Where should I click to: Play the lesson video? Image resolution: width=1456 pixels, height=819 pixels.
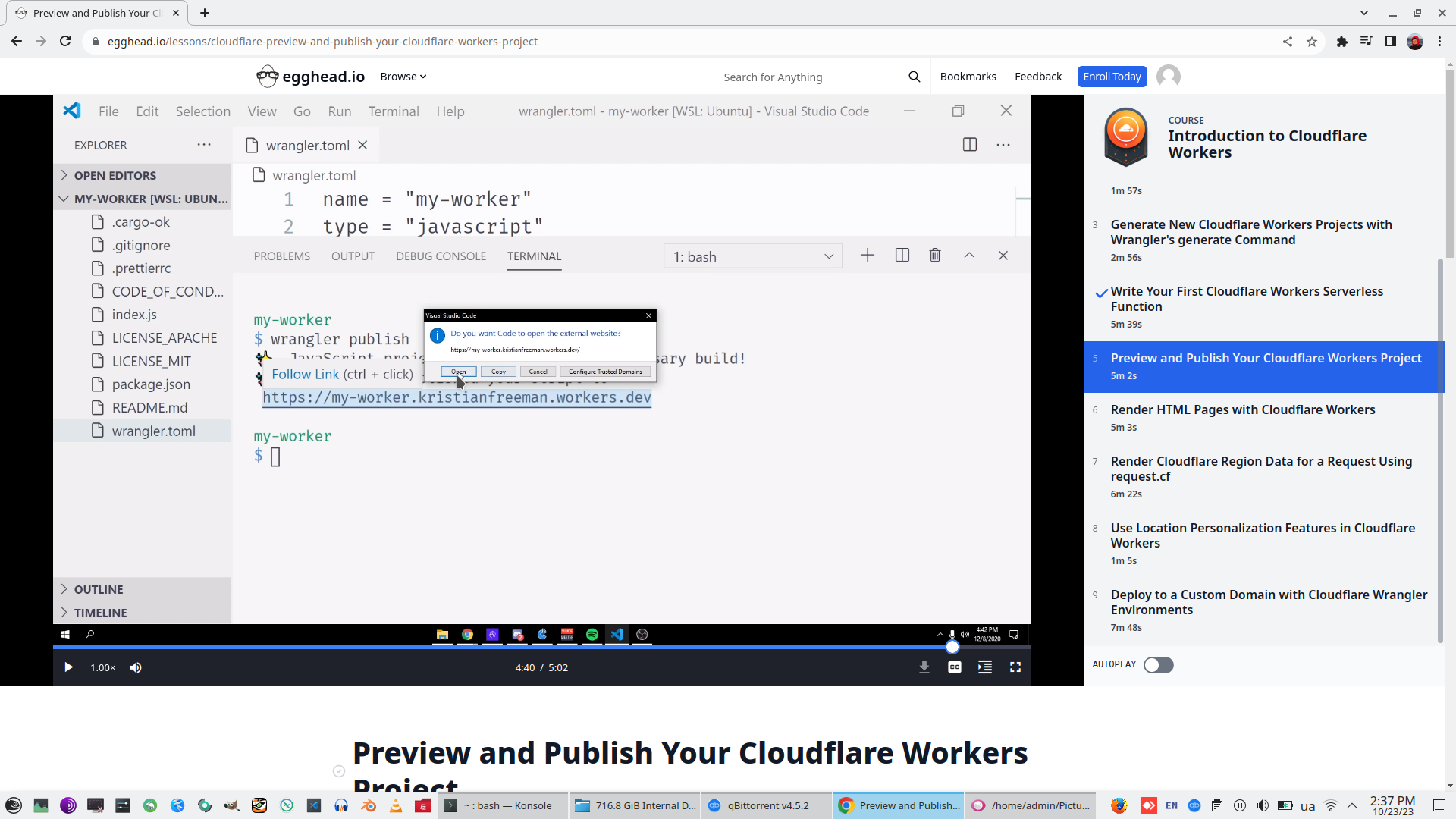click(x=68, y=667)
